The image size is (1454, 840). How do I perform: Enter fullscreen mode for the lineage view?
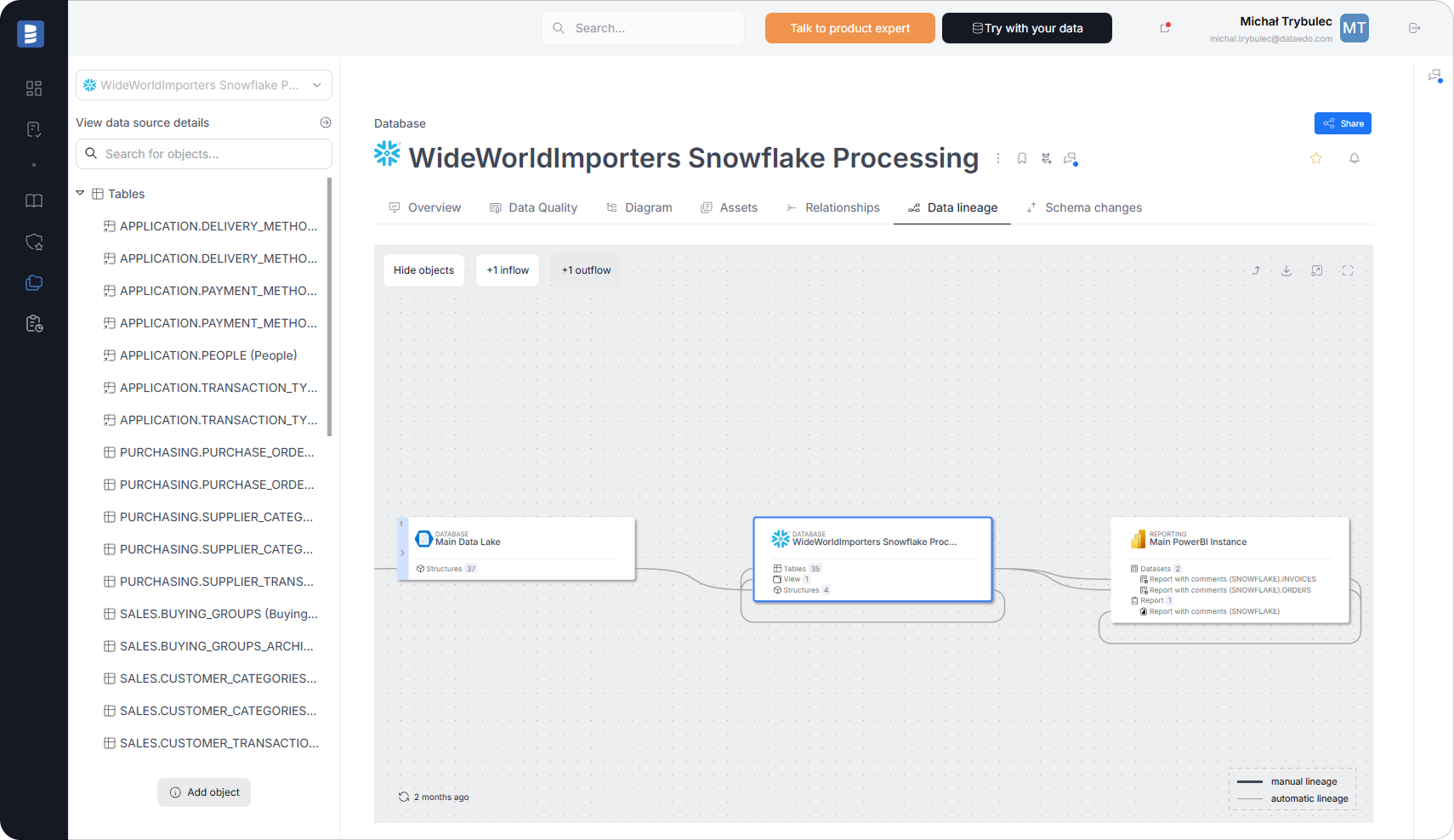tap(1348, 270)
